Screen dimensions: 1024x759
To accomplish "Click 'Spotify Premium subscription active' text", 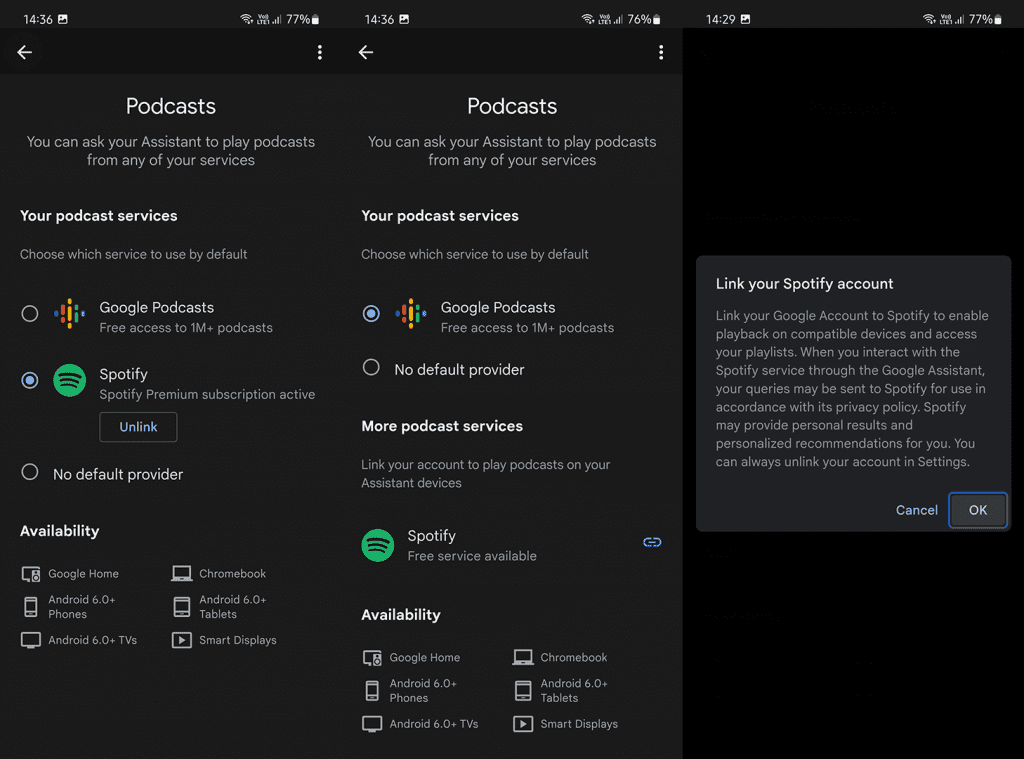I will coord(207,395).
